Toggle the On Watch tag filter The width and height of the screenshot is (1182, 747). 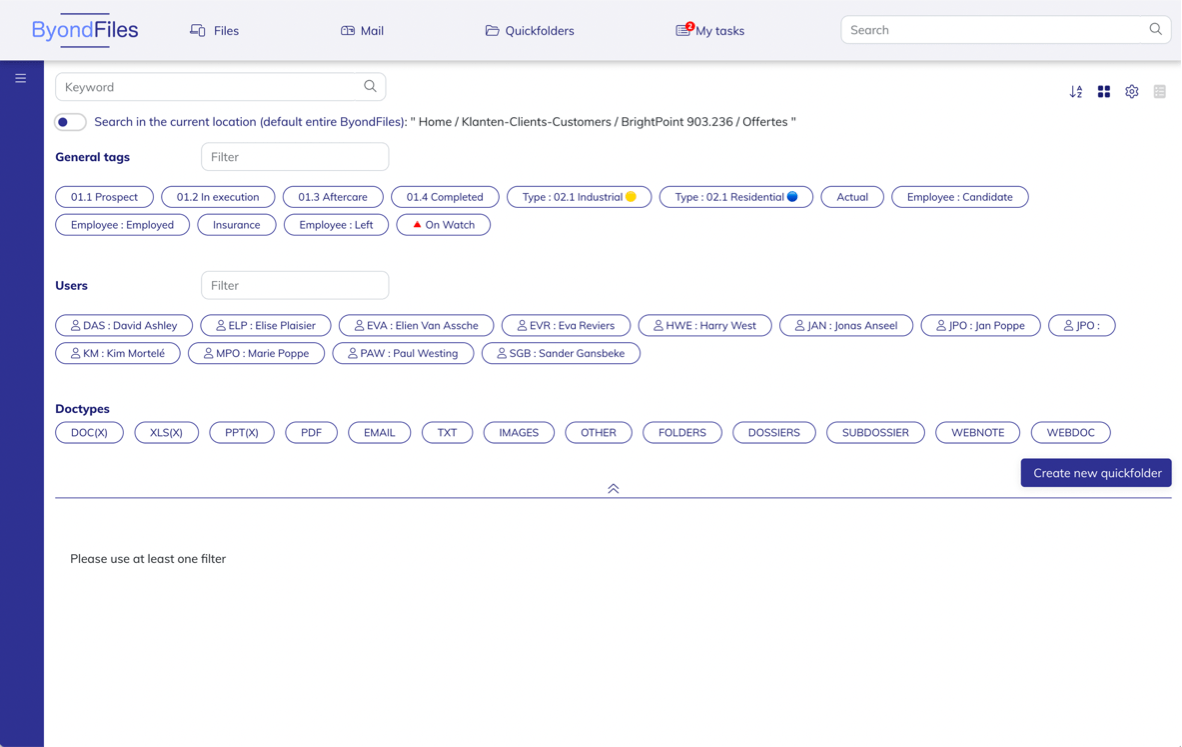443,225
